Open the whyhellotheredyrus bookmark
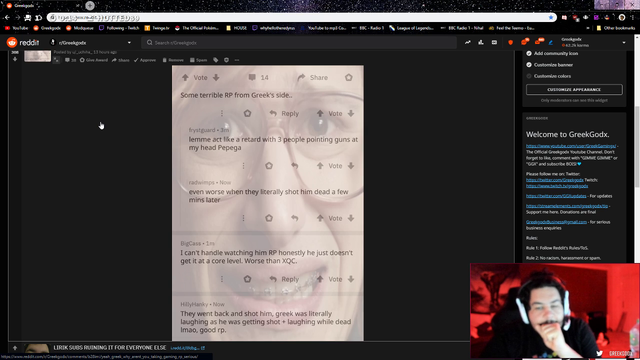Image resolution: width=640 pixels, height=360 pixels. [x=273, y=28]
